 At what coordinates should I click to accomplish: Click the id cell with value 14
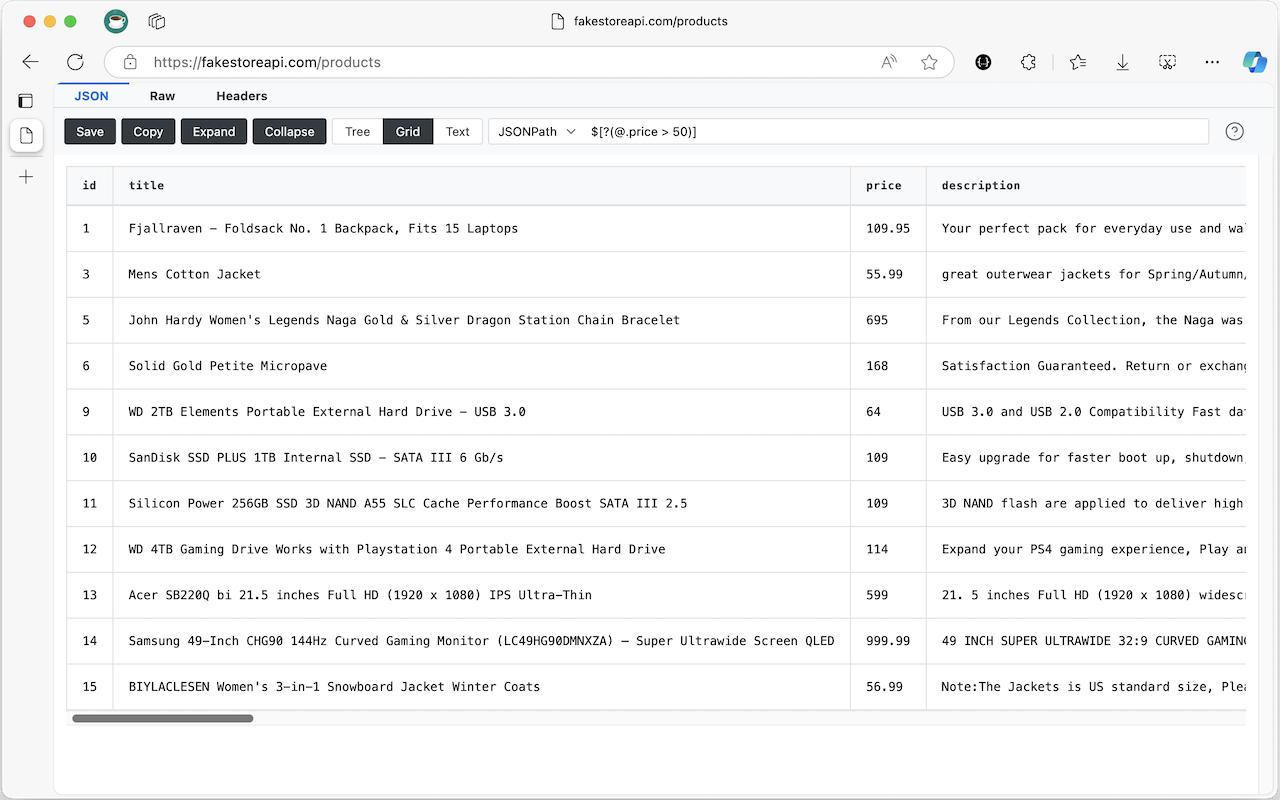point(90,641)
